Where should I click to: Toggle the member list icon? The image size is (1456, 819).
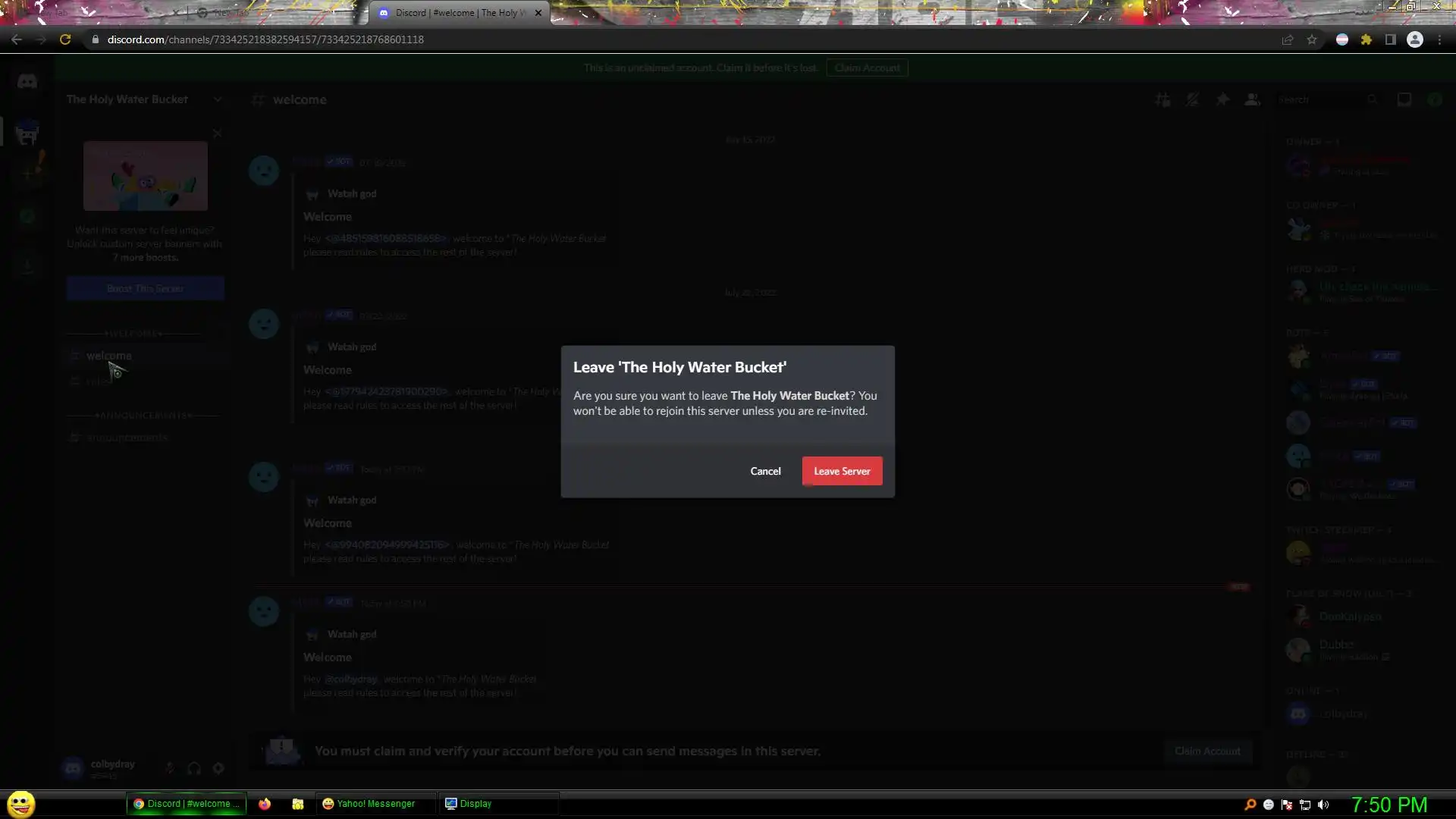(1252, 99)
